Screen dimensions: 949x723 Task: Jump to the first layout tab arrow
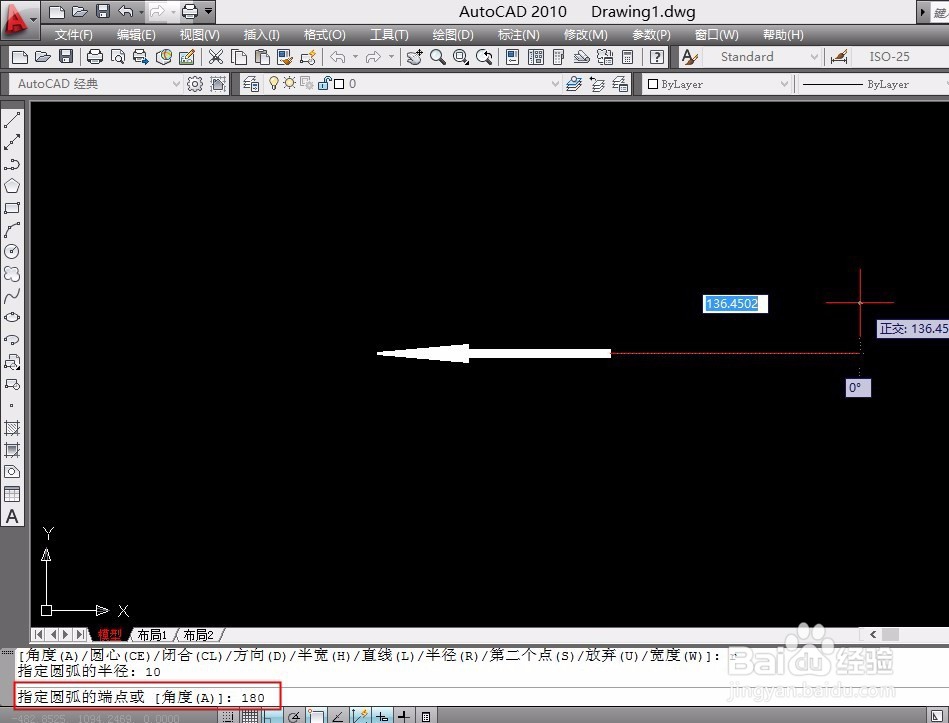coord(38,635)
